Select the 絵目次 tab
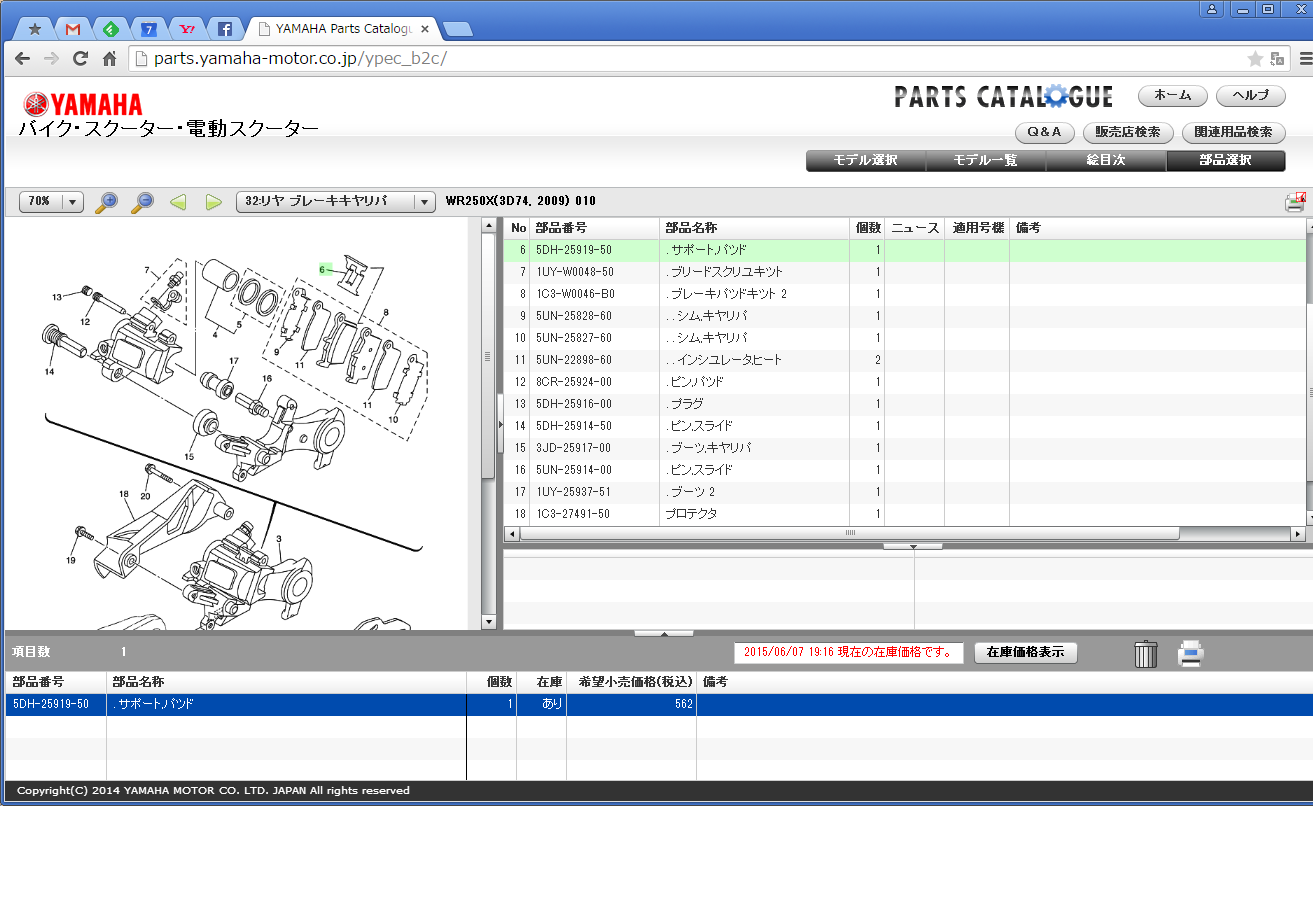Viewport: 1313px width, 906px height. pos(1106,161)
